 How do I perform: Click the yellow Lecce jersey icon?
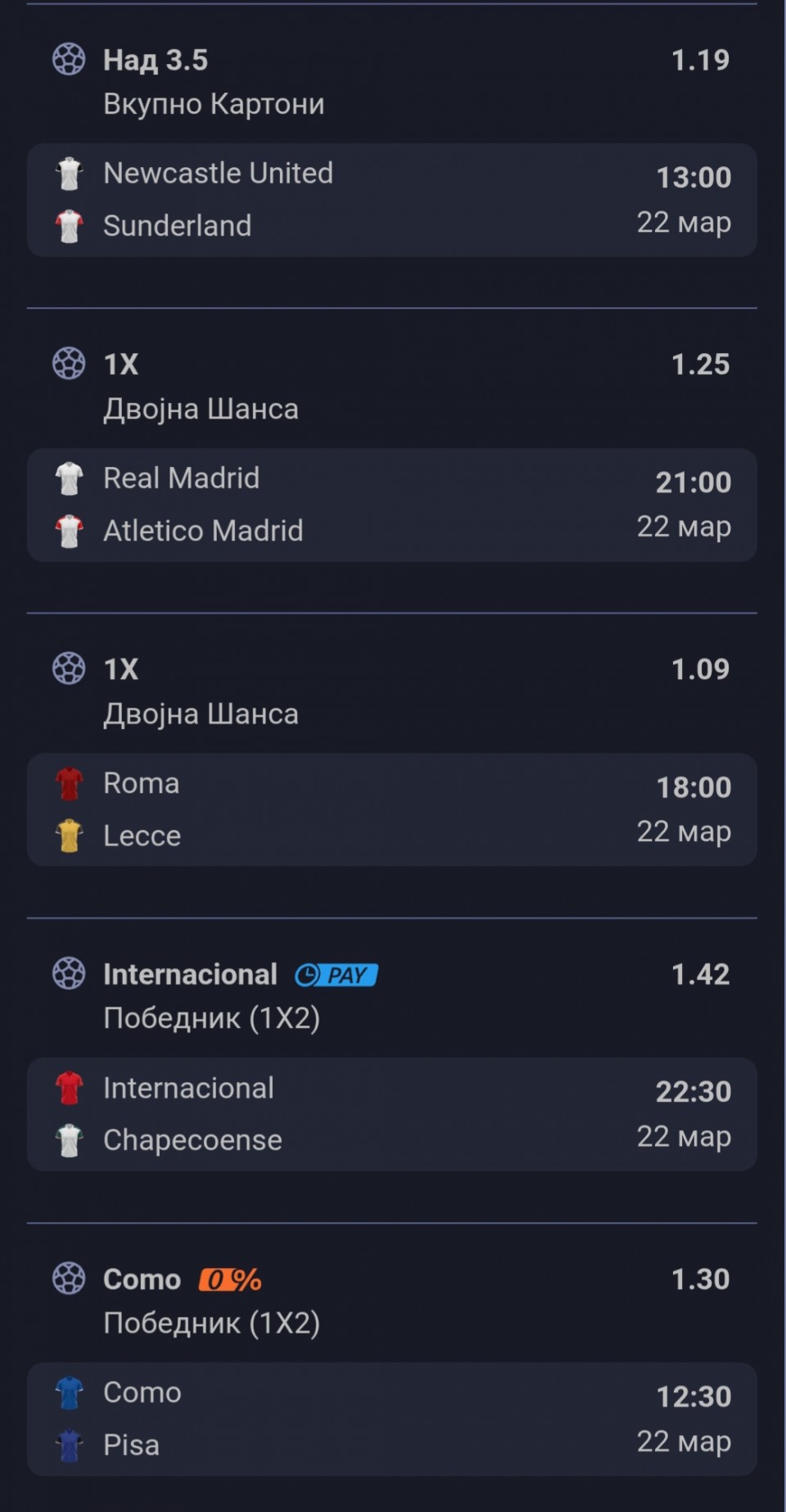coord(70,836)
